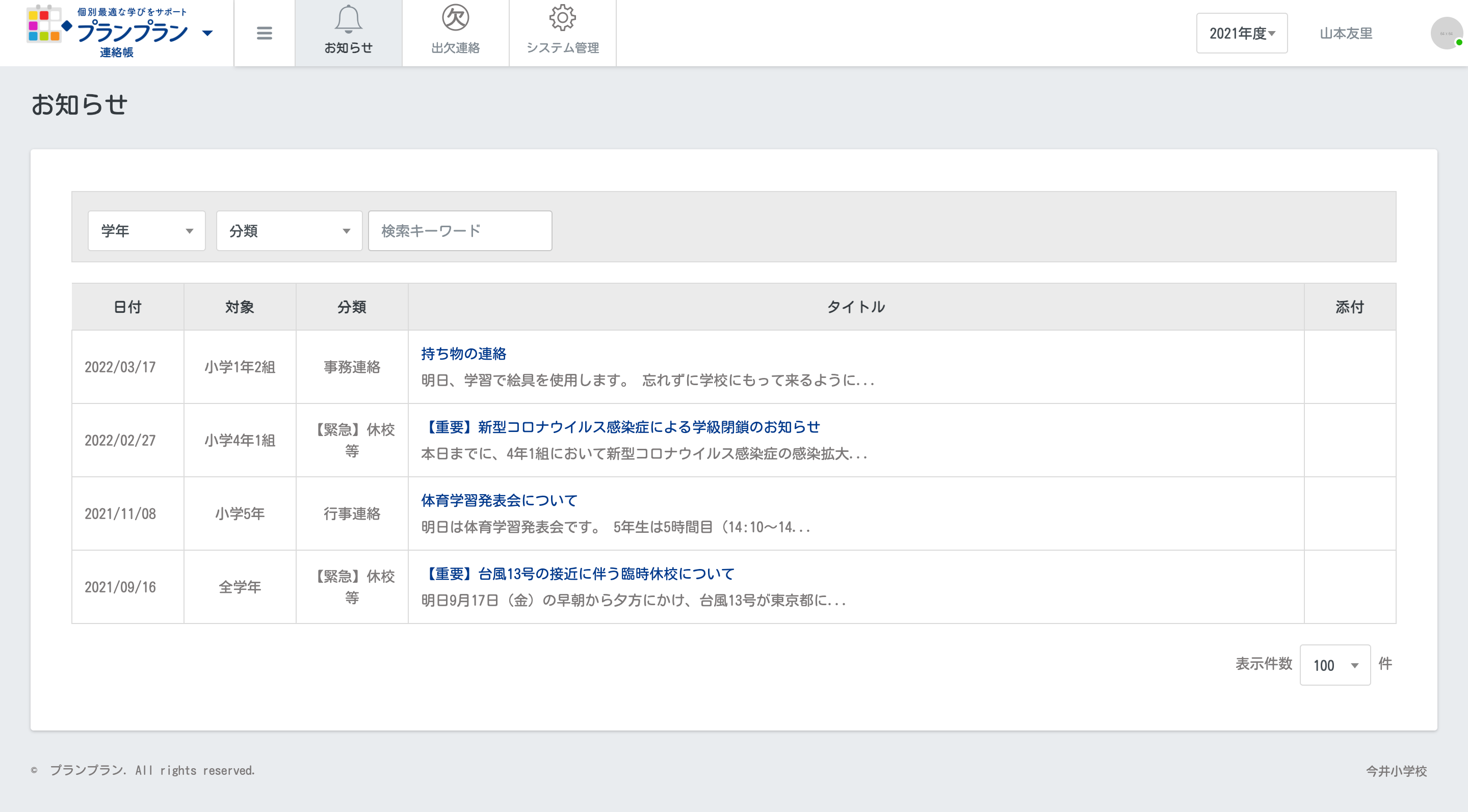Expand the arrow next to プランプラン logo
Screen dimensions: 1468x812
(208, 33)
